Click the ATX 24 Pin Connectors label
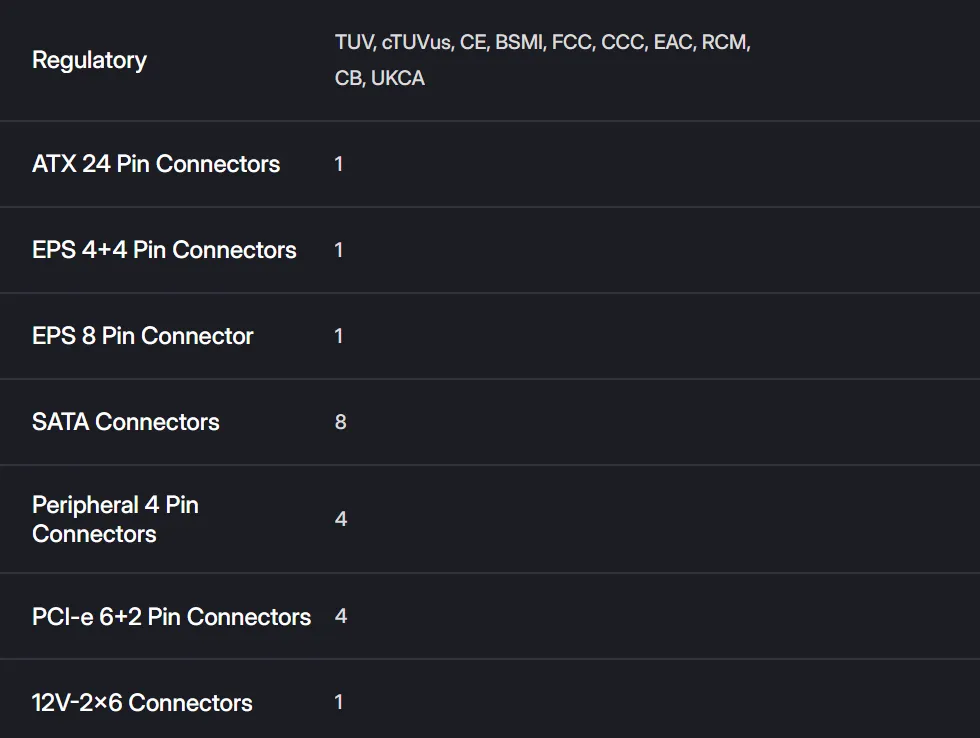The width and height of the screenshot is (980, 738). (156, 164)
